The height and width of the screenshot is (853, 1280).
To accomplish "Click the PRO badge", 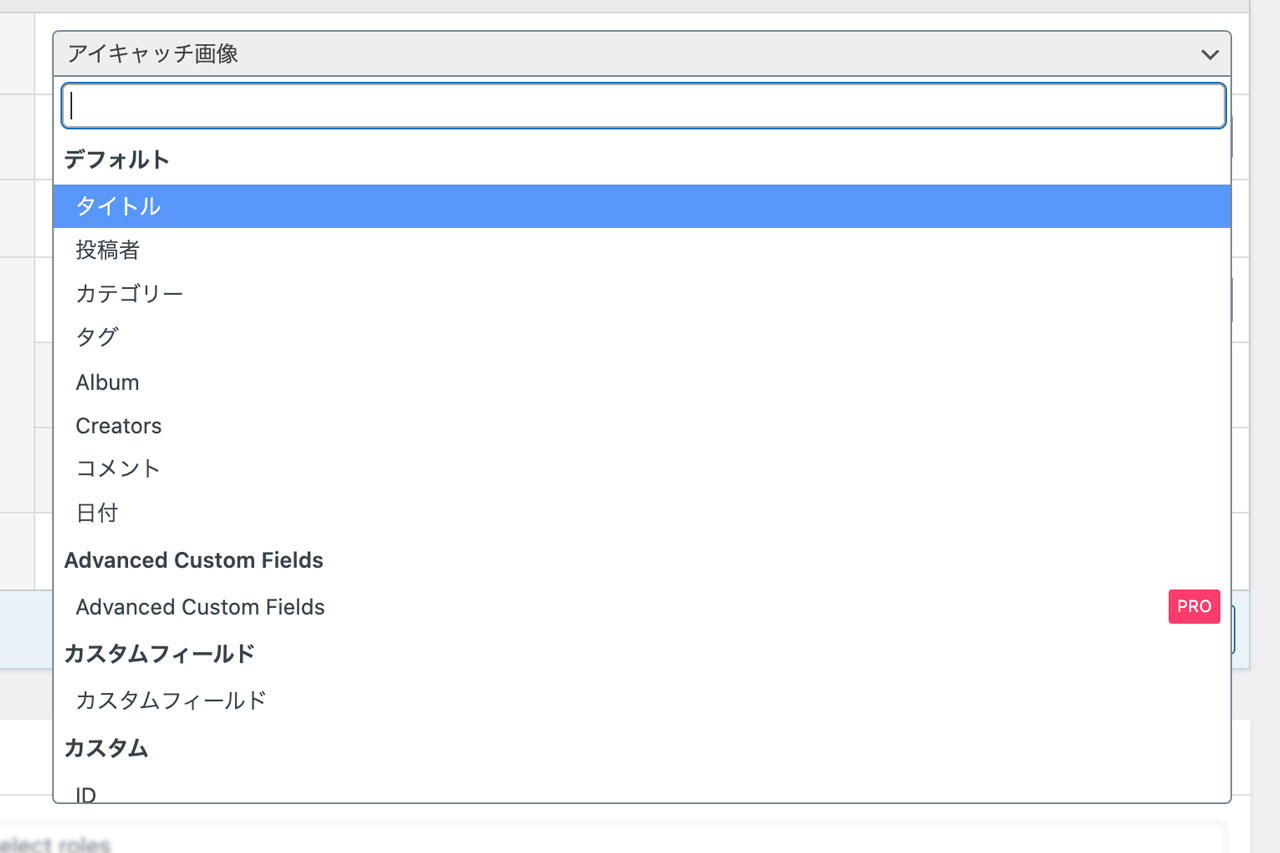I will (1194, 606).
